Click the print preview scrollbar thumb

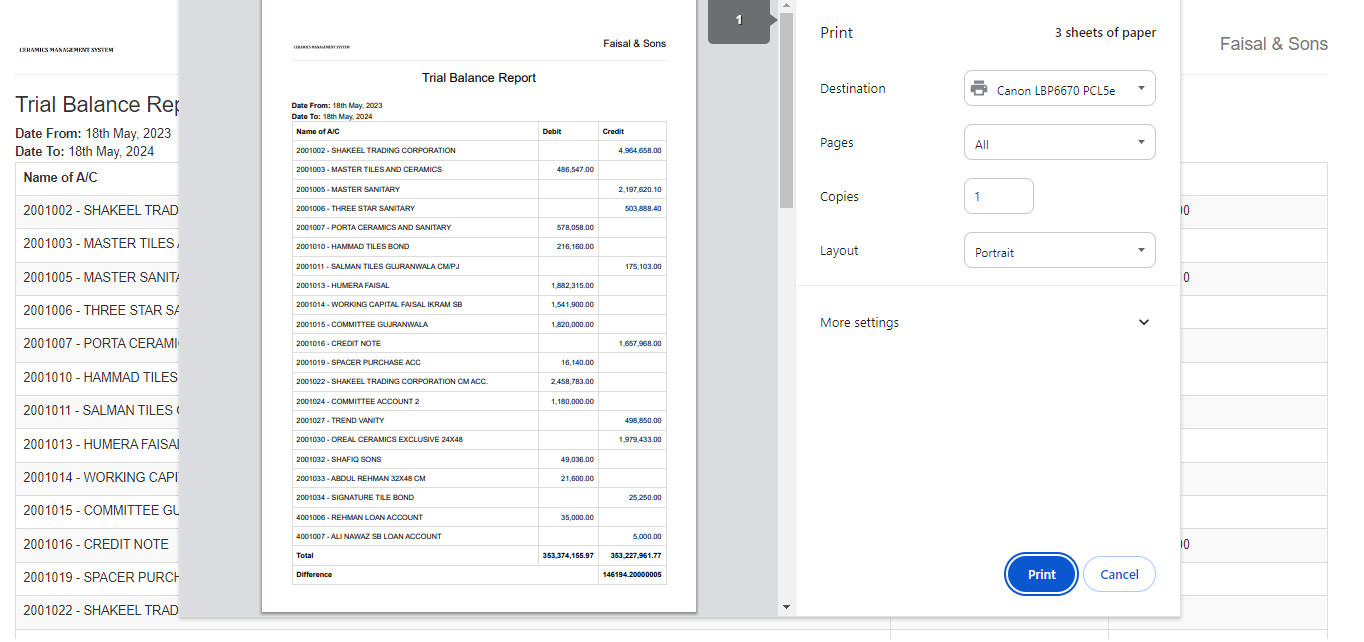pyautogui.click(x=786, y=110)
